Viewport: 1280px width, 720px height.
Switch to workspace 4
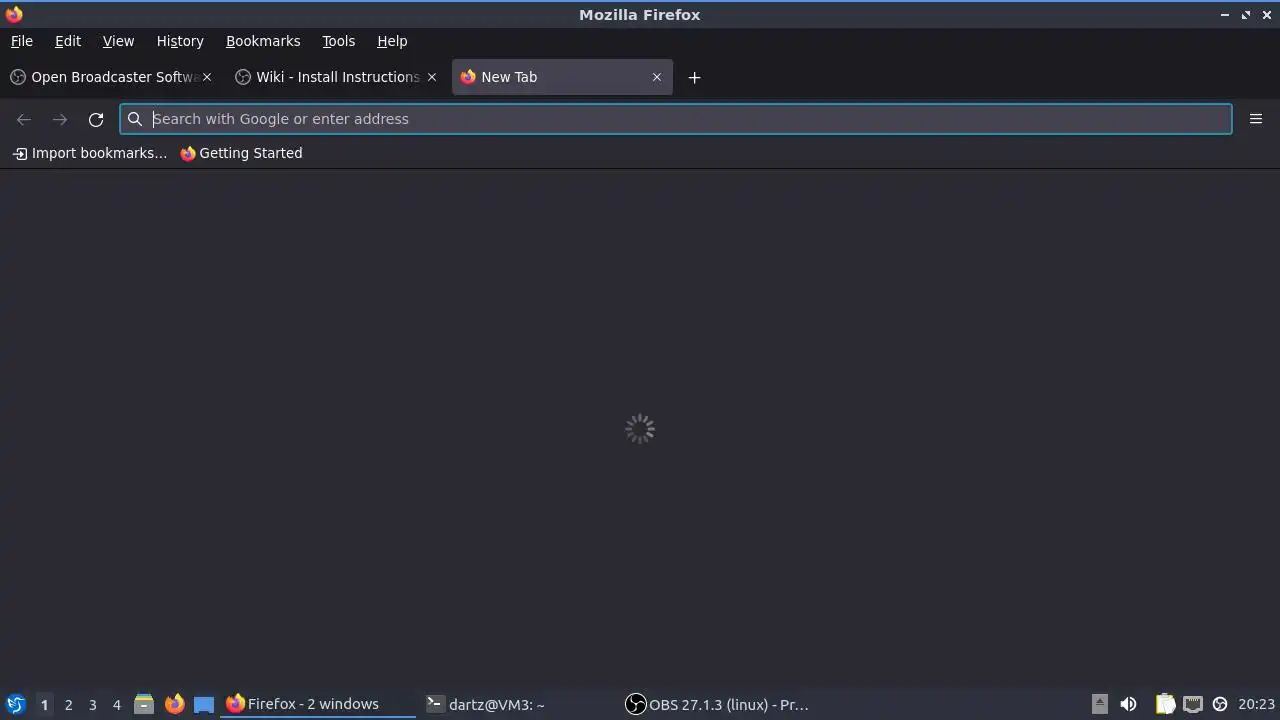coord(116,705)
